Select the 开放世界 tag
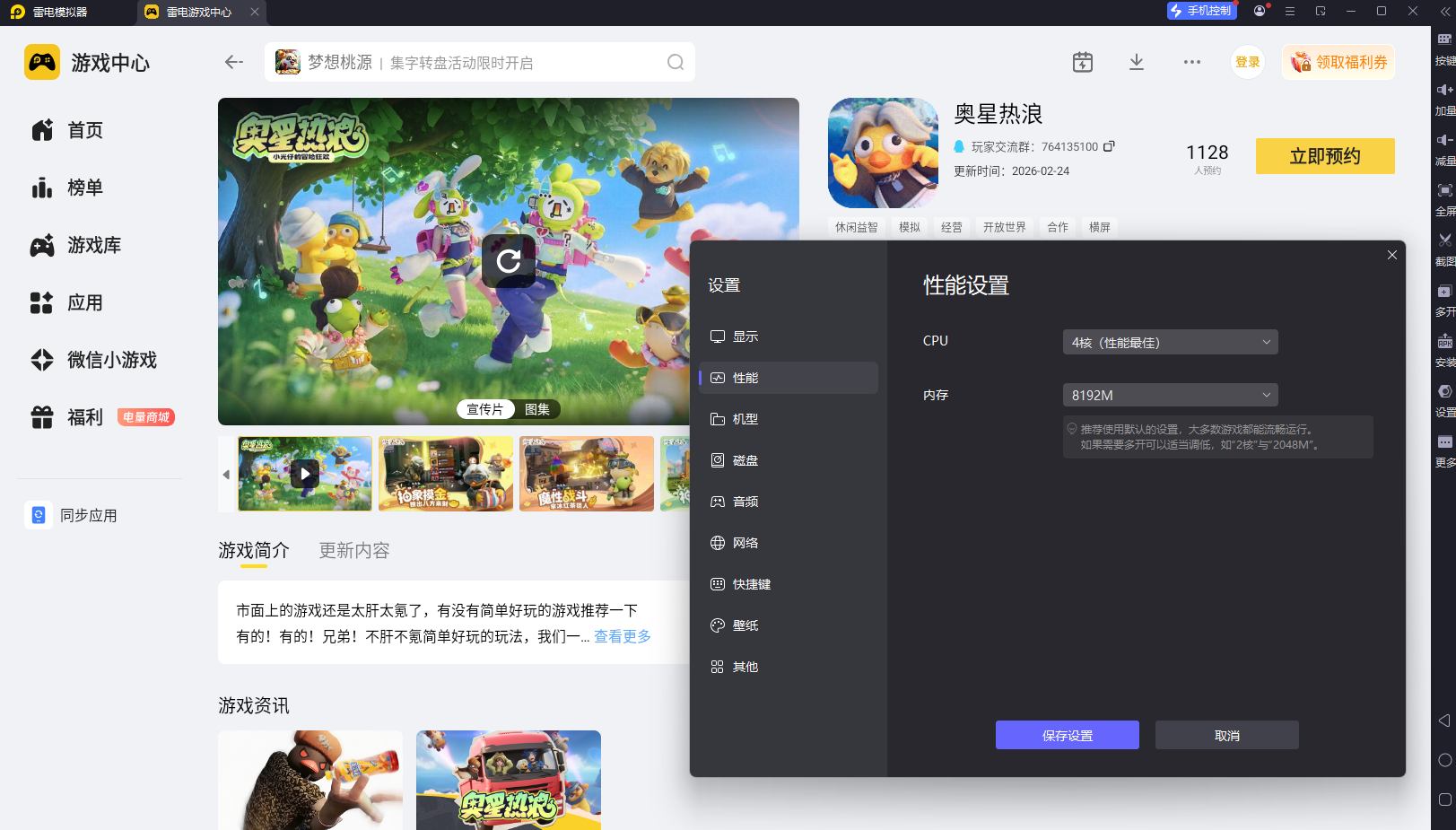Screen dimensions: 1456x830 (1005, 227)
